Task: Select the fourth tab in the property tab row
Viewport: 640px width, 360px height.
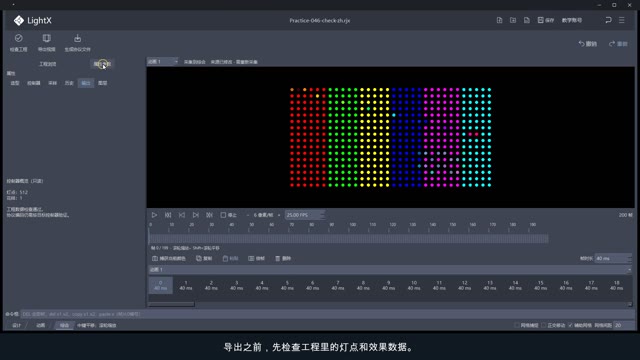Action: point(69,83)
